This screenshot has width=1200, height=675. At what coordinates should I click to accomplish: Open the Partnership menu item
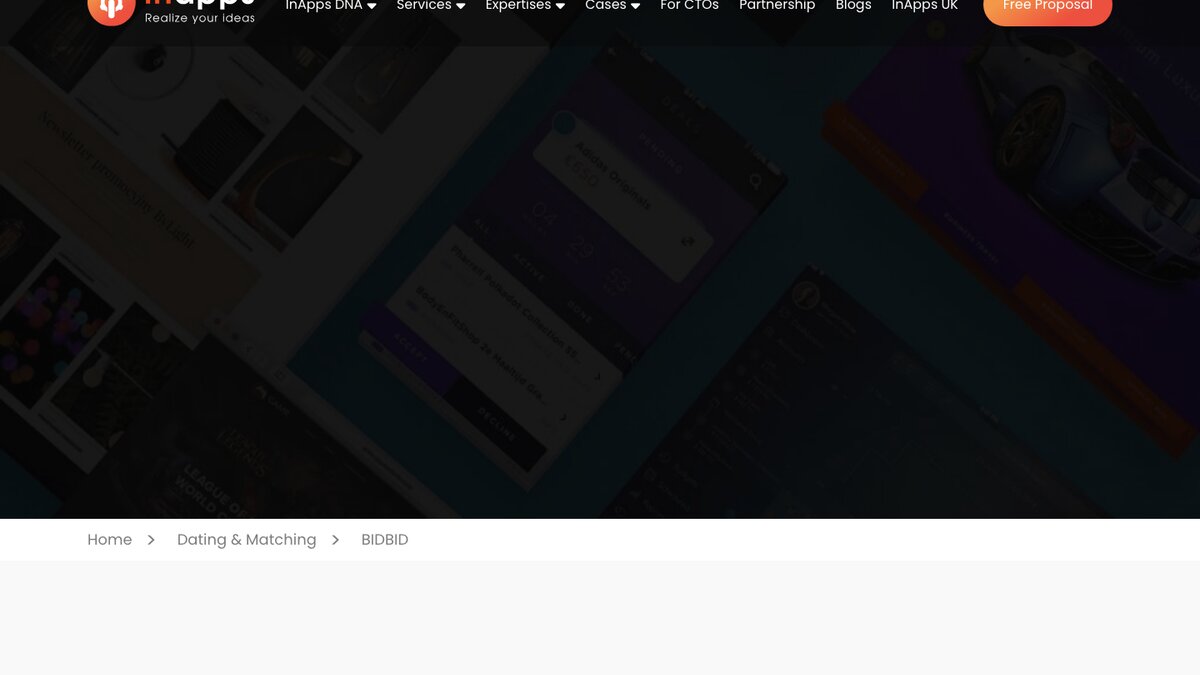tap(777, 5)
